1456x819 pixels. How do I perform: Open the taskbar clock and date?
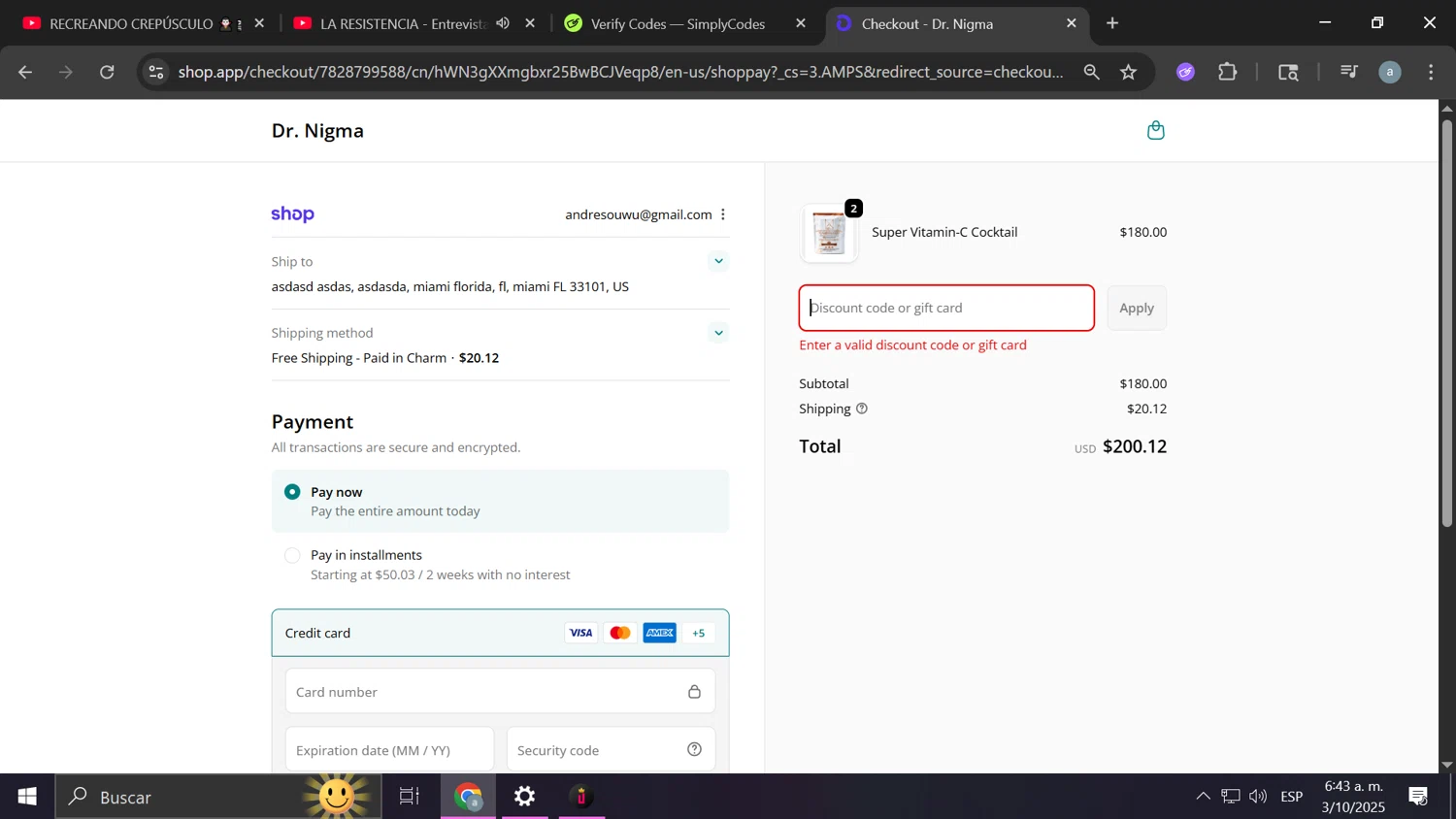(x=1353, y=797)
